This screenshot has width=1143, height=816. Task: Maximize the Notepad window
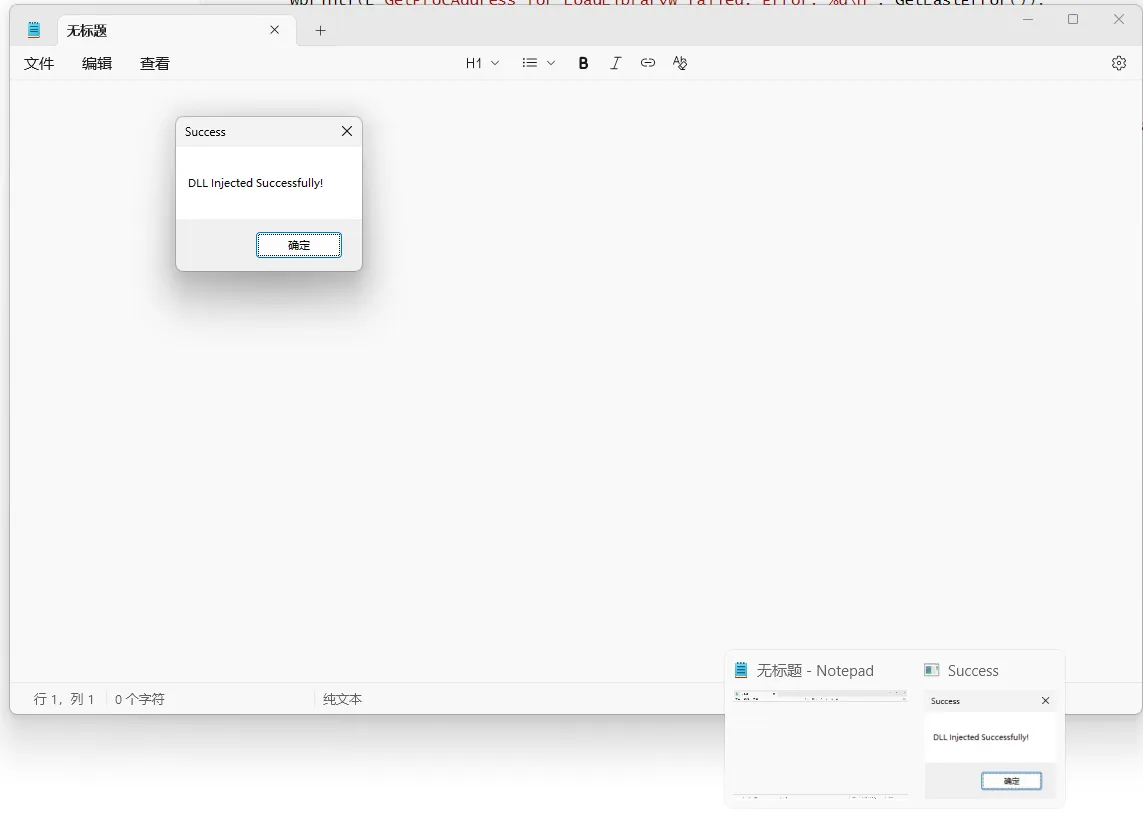[x=1073, y=19]
